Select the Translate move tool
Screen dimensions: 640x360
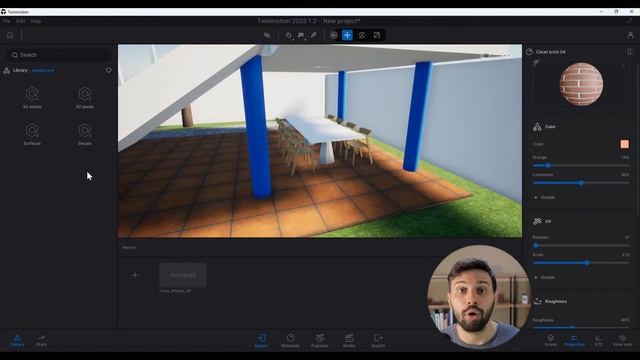point(347,36)
